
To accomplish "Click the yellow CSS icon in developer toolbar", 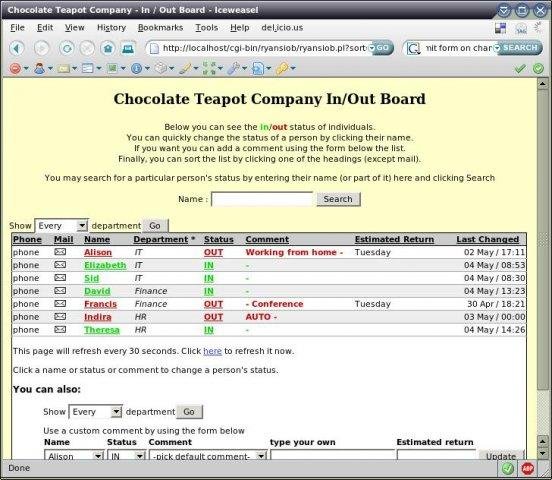I will coord(63,69).
